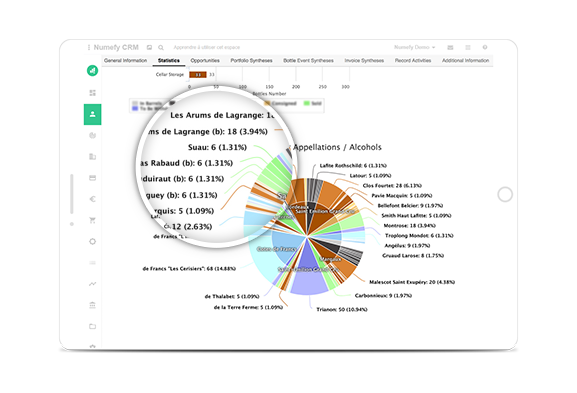Open the trend line chart icon in sidebar
The image size is (577, 393).
pos(92,284)
